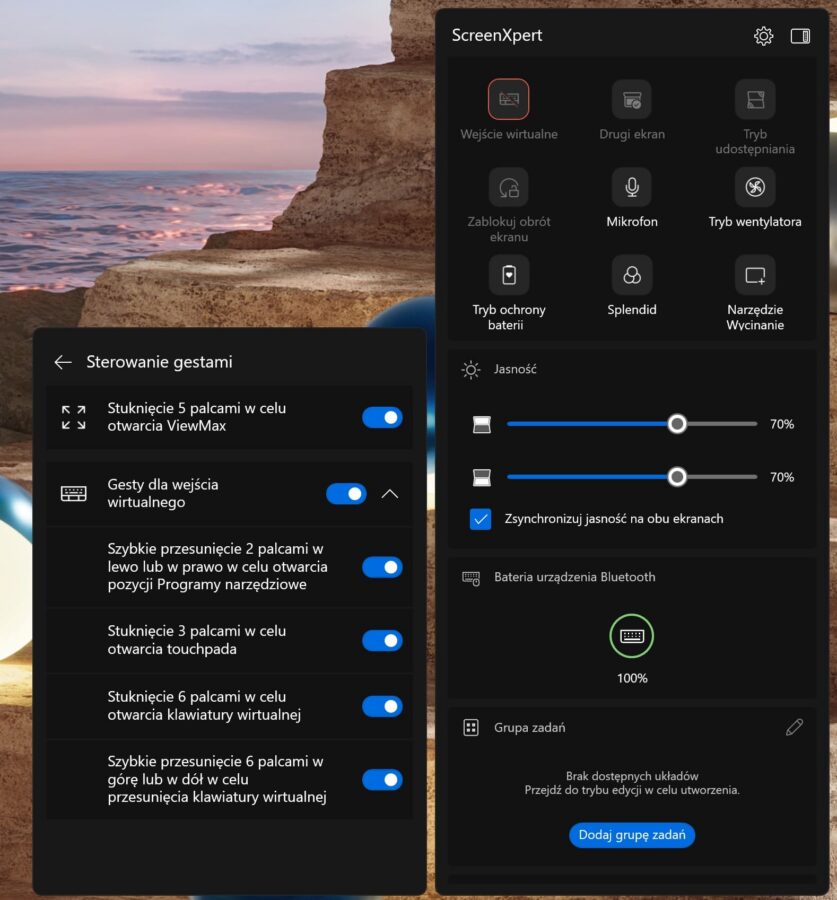Go back from Sterowanie gestami

63,362
